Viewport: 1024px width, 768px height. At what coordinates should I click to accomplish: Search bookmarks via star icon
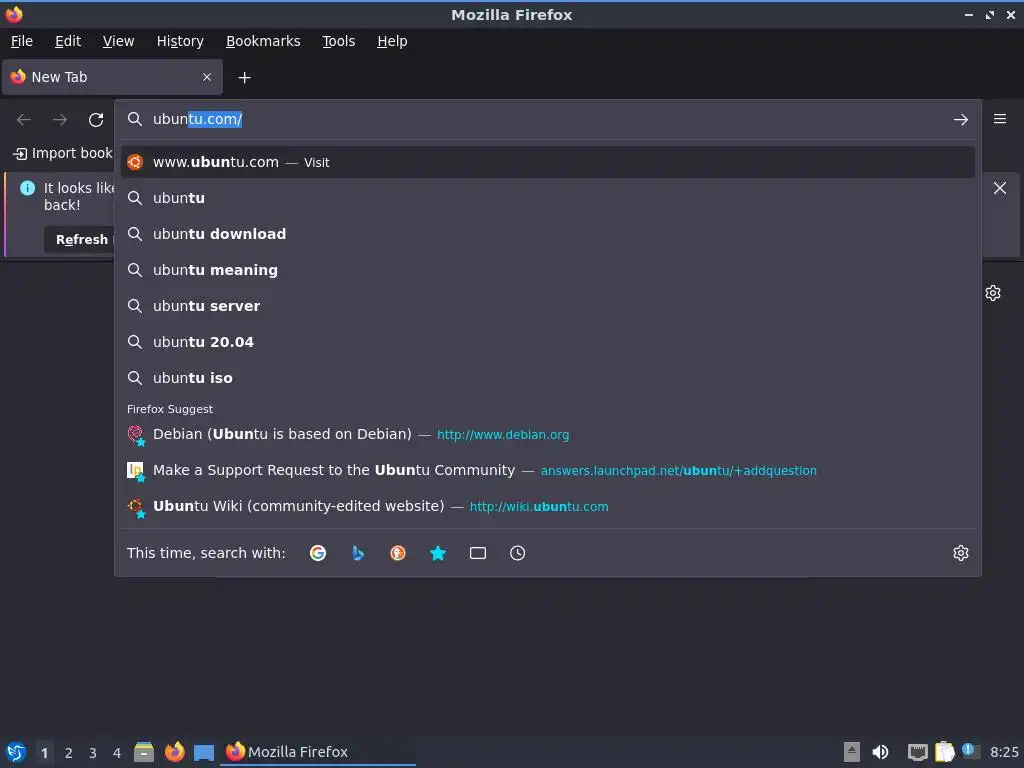click(438, 553)
